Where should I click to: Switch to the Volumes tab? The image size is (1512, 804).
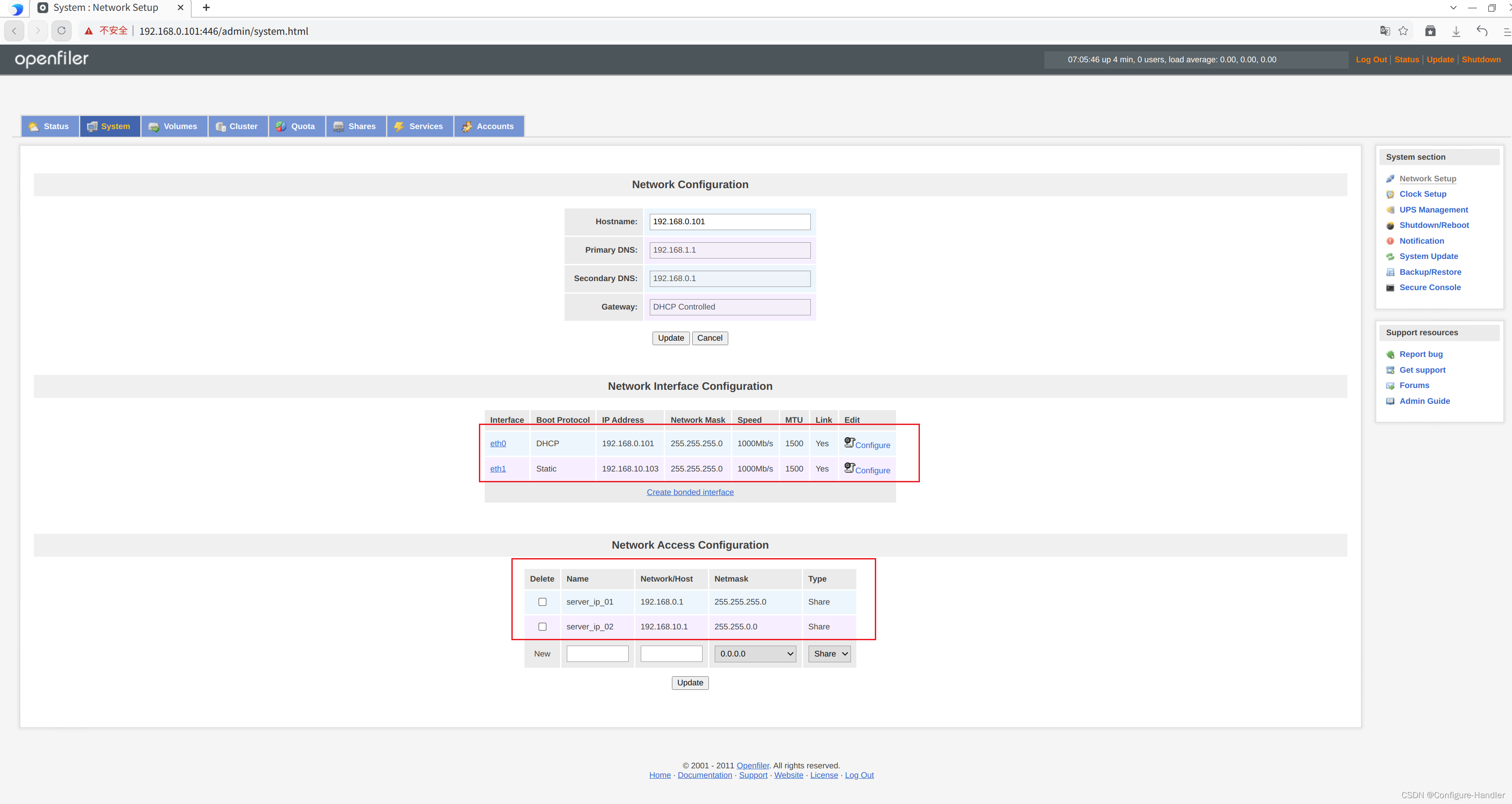[174, 126]
